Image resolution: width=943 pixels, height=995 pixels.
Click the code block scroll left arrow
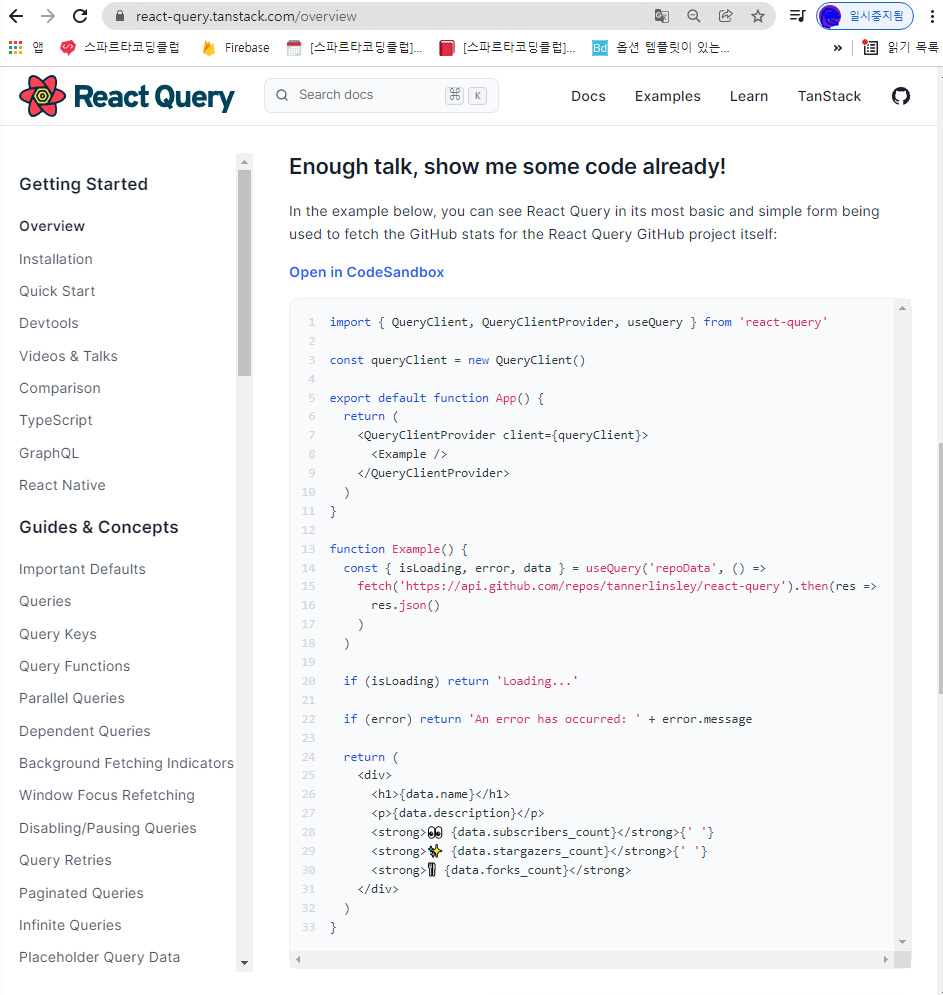coord(298,959)
